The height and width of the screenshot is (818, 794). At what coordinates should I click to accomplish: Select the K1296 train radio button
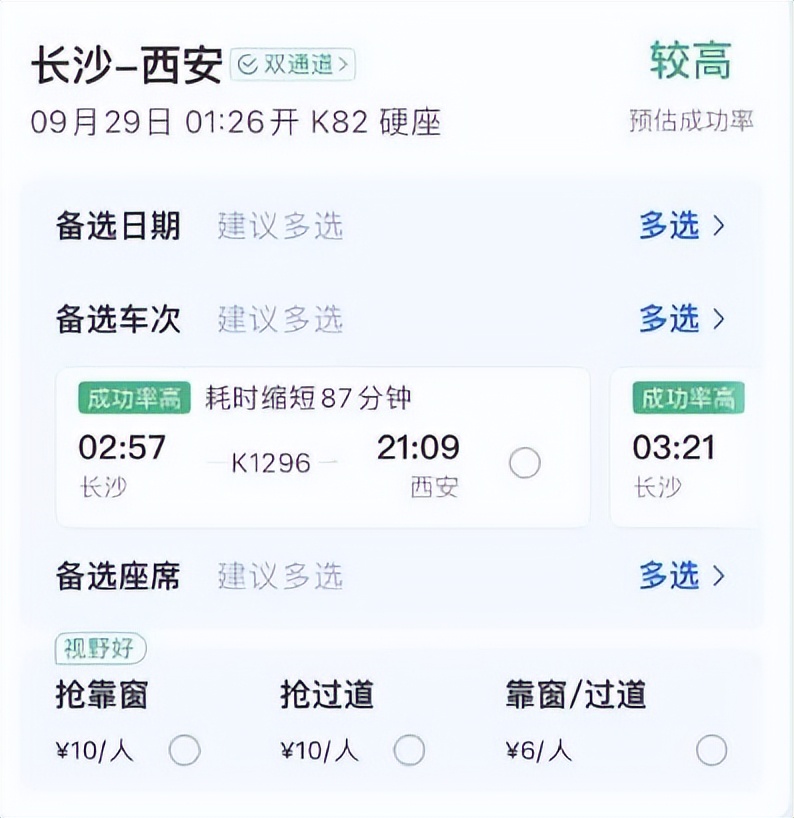(x=525, y=462)
